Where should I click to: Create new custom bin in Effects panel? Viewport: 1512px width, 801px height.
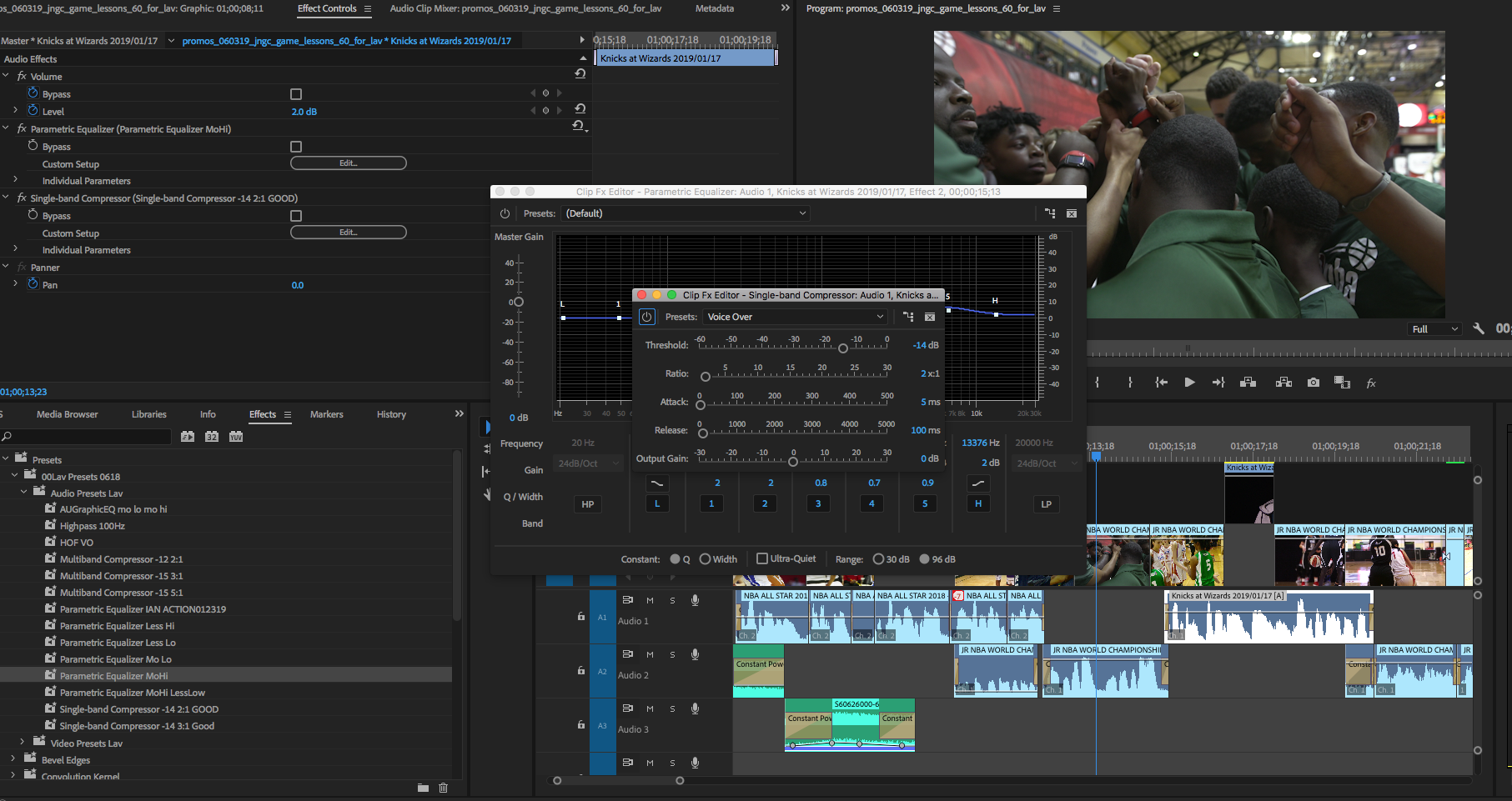[423, 788]
